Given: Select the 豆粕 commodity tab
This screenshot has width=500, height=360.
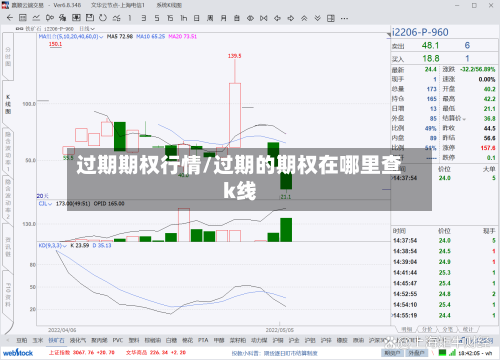Looking at the screenshot, I should (x=22, y=340).
